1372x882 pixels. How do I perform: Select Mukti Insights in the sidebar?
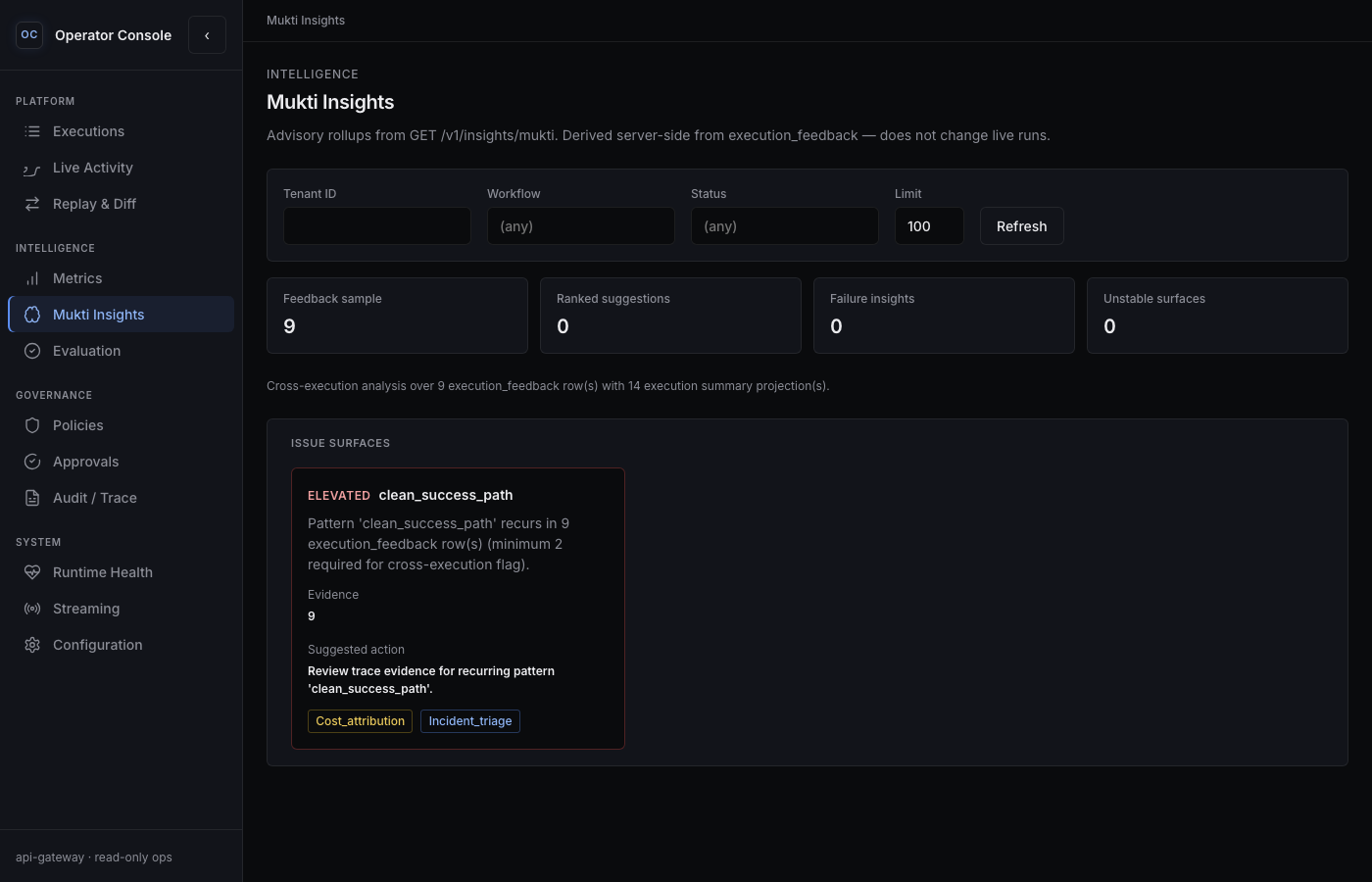coord(122,315)
